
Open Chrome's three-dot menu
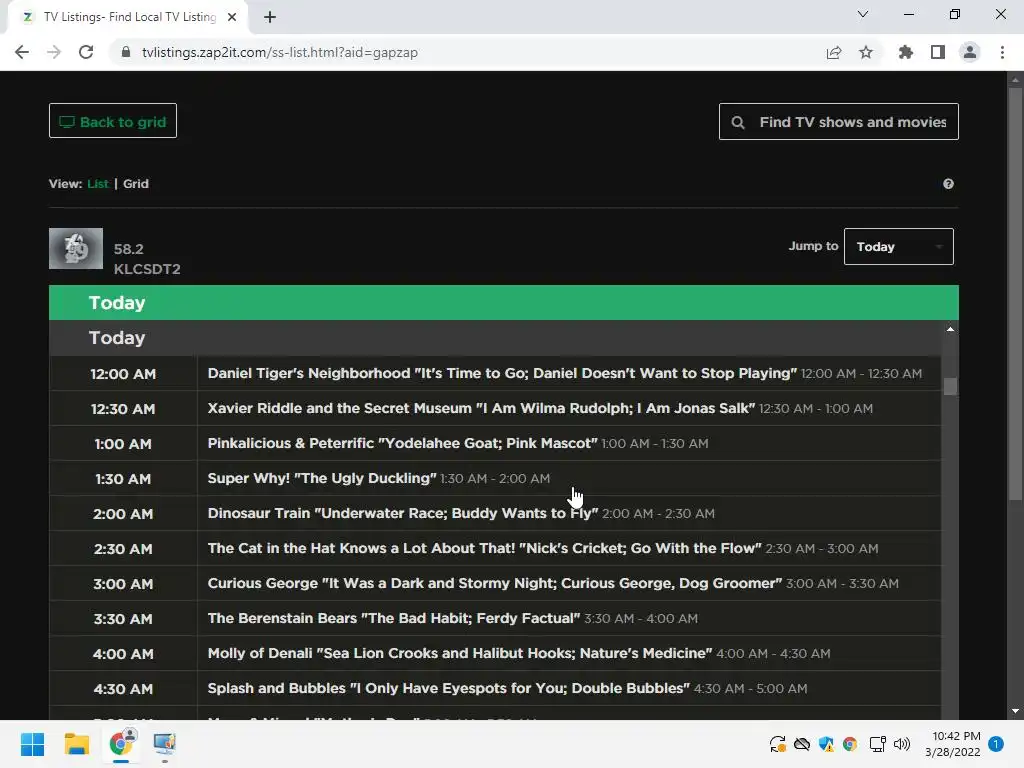pos(1002,52)
